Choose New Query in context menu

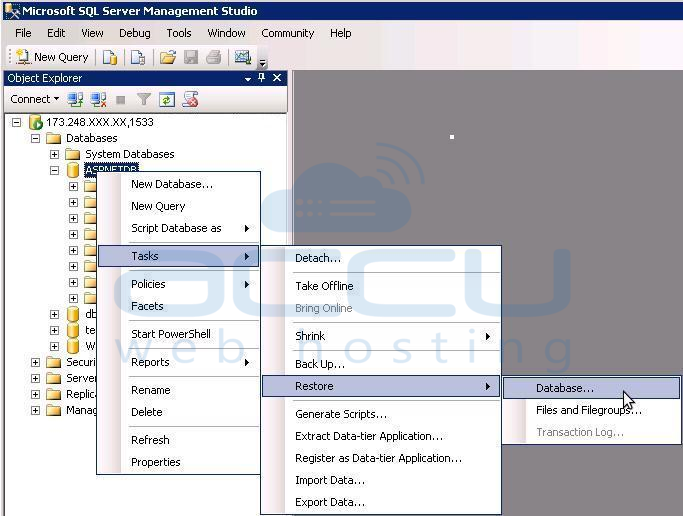pos(178,206)
